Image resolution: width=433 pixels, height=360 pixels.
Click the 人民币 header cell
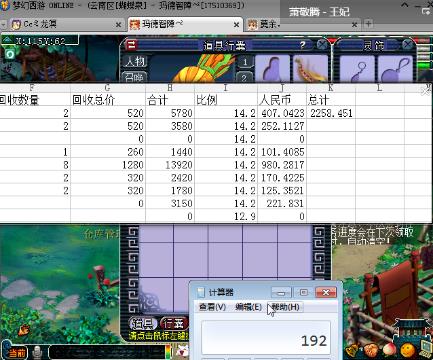click(282, 100)
